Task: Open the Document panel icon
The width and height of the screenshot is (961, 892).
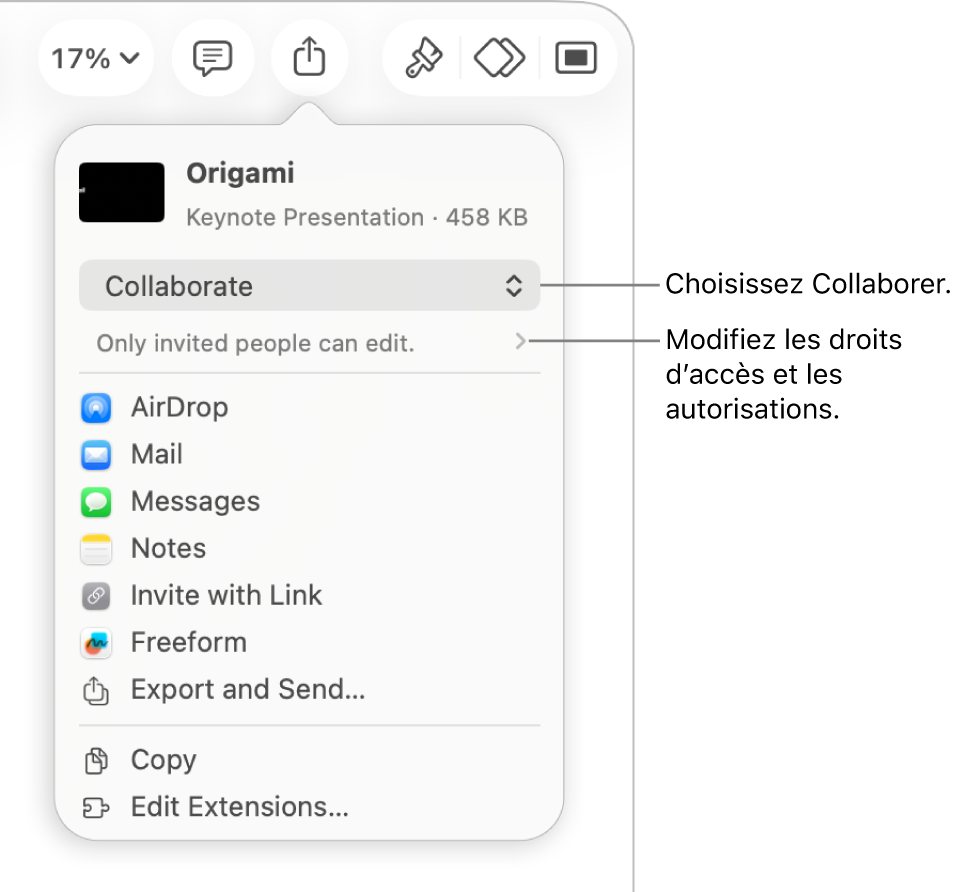Action: click(576, 57)
